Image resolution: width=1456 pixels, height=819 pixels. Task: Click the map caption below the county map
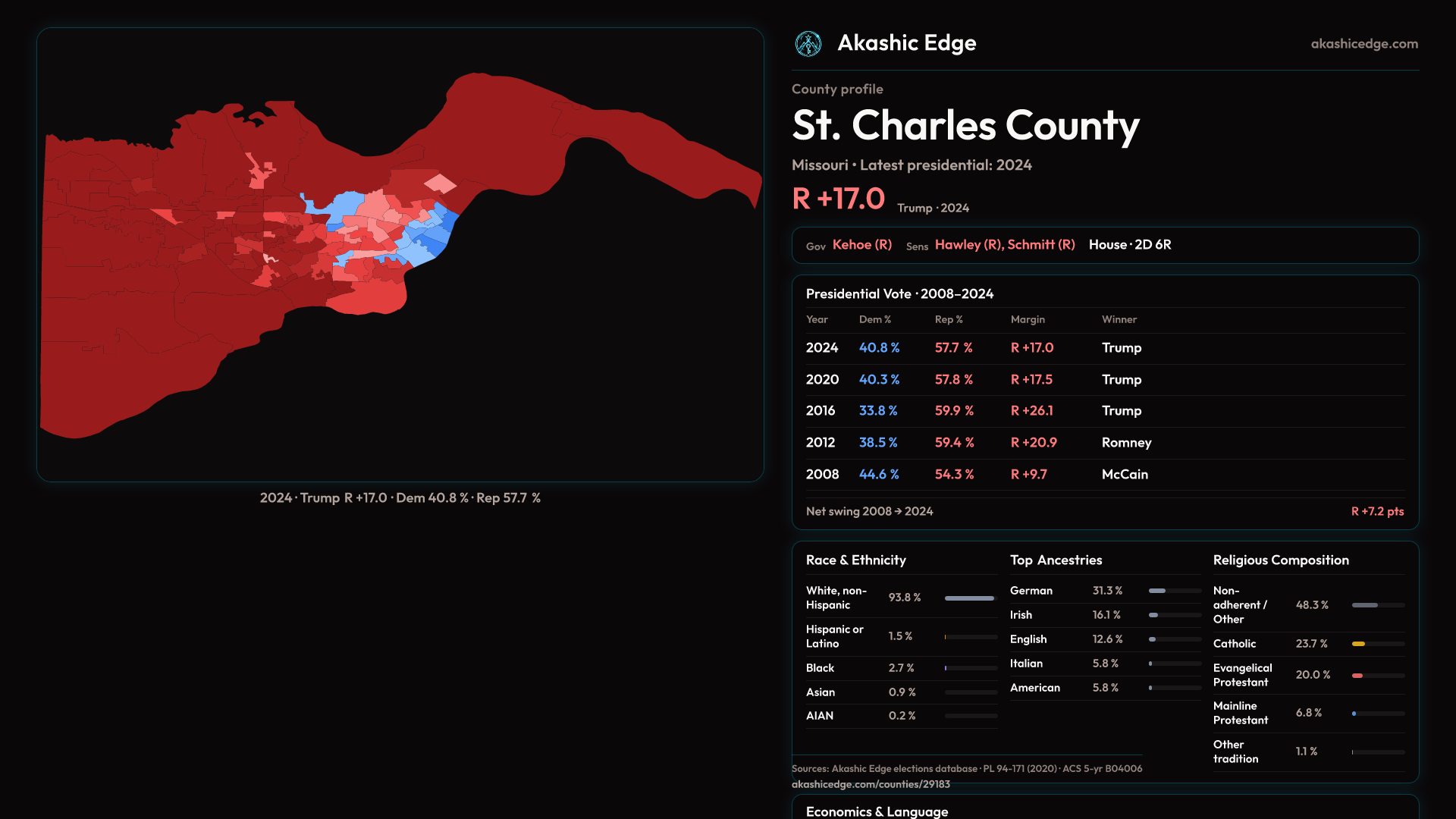coord(400,498)
